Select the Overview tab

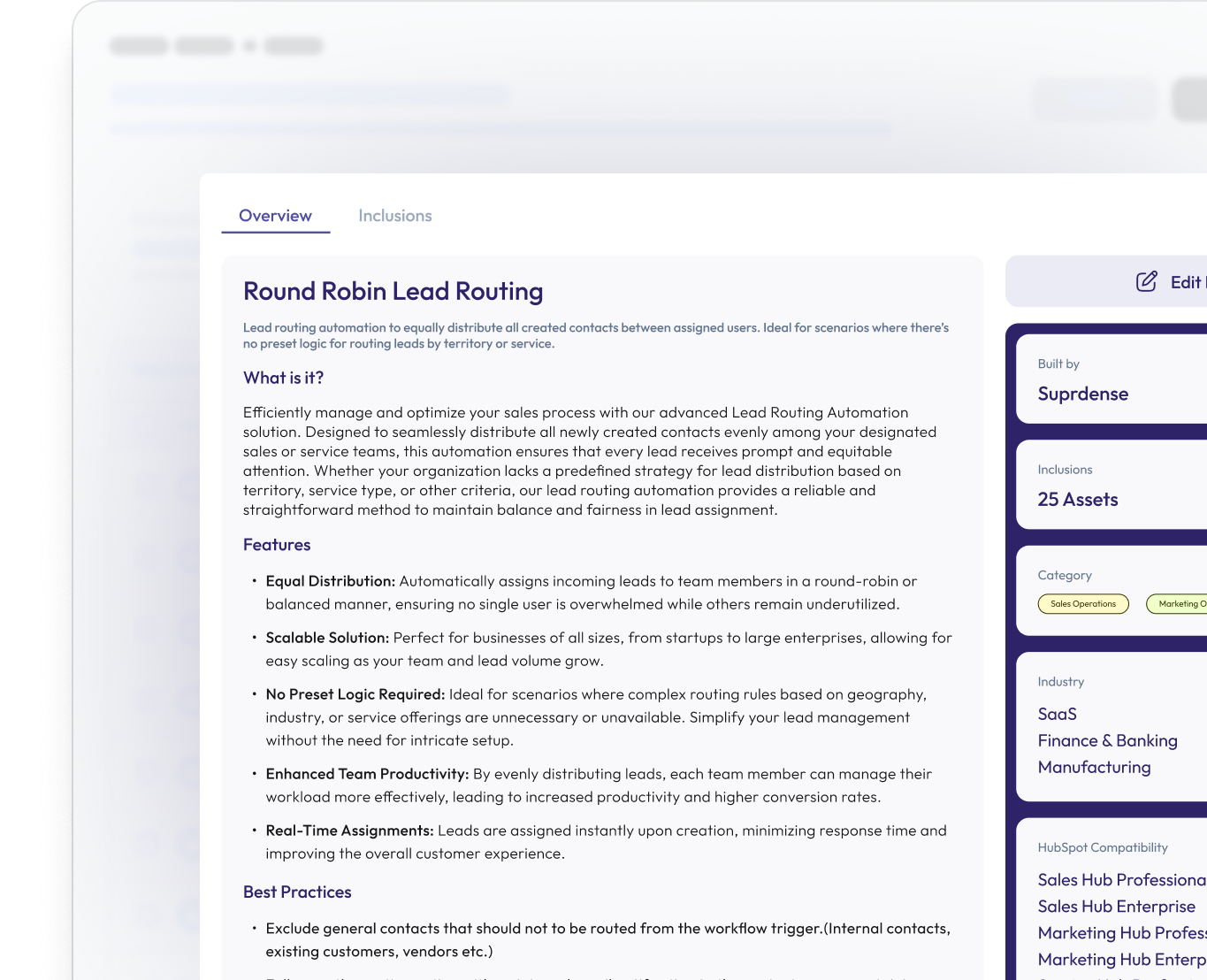click(275, 216)
